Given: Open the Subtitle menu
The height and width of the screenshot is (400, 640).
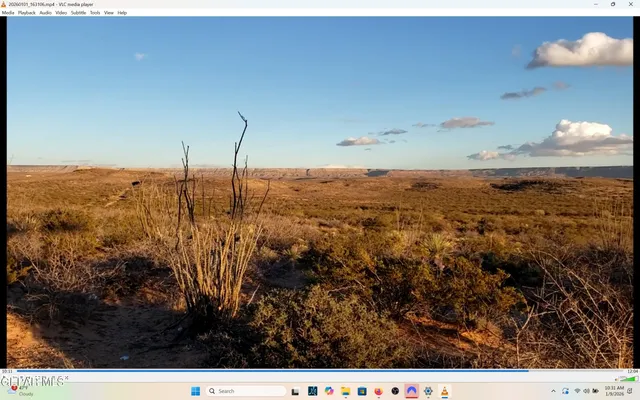Looking at the screenshot, I should (78, 13).
